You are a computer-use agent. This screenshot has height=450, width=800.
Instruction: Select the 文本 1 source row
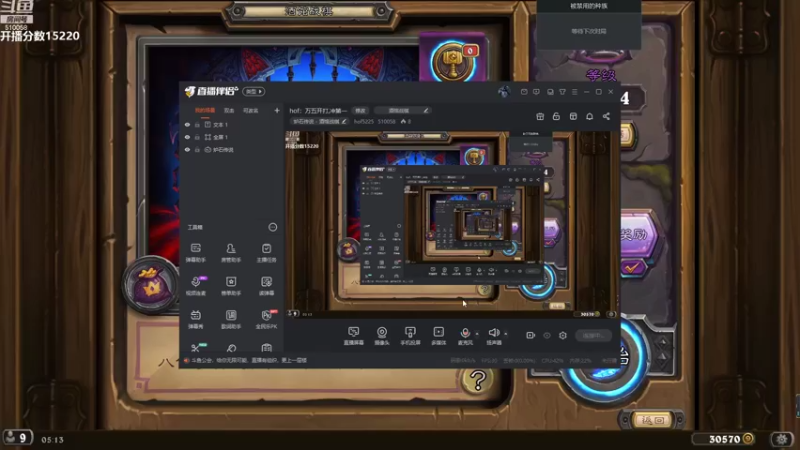(232, 124)
